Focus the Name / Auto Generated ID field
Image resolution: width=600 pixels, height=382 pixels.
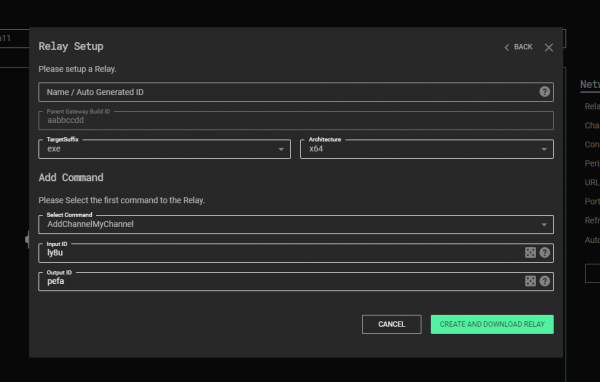(x=296, y=92)
